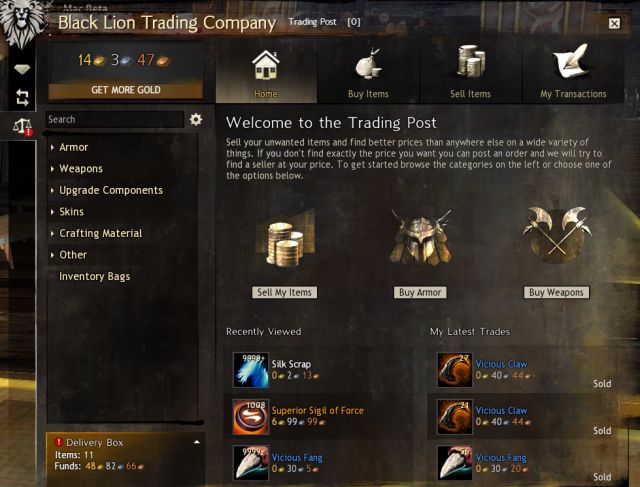Image resolution: width=640 pixels, height=487 pixels.
Task: Open Superior Sigil of Force item icon
Action: pyautogui.click(x=251, y=417)
